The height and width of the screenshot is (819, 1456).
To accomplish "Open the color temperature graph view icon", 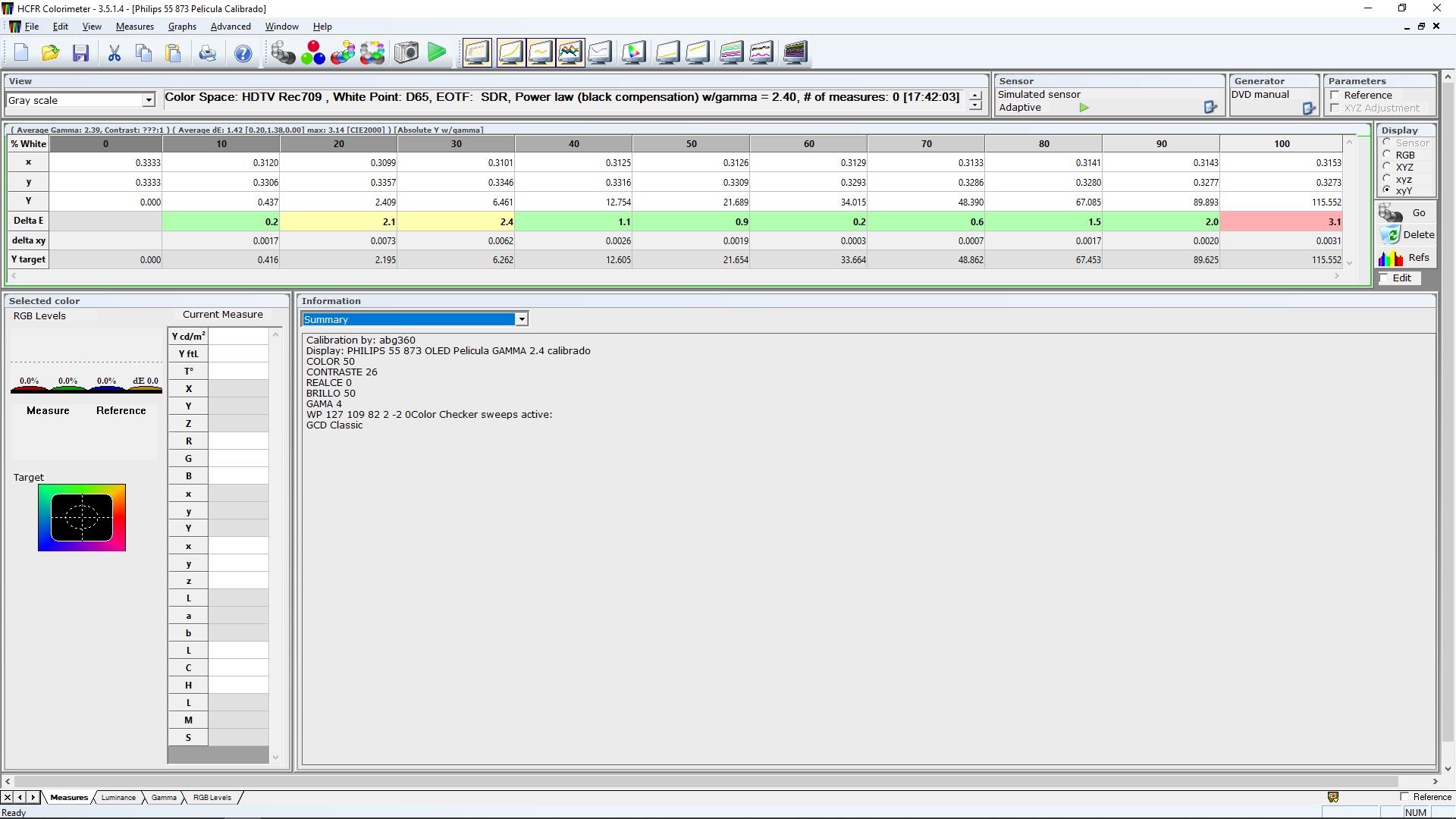I will 601,52.
